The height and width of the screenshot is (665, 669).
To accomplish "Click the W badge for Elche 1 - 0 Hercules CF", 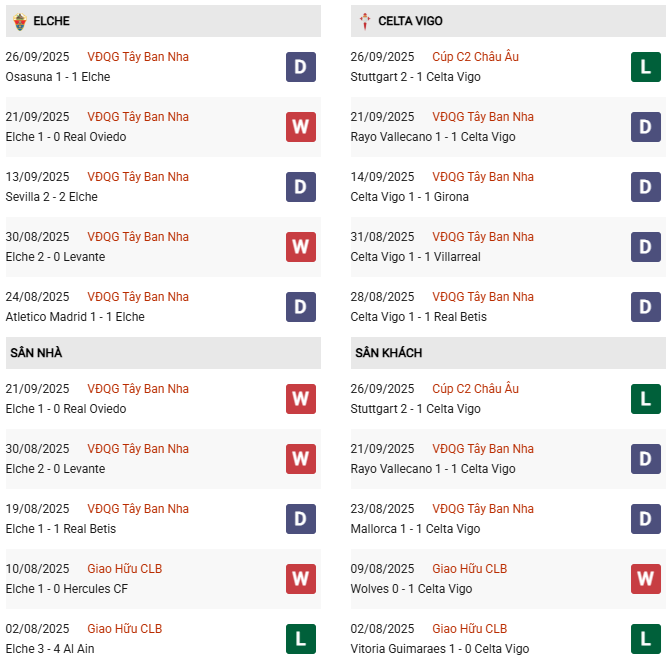I will [300, 579].
